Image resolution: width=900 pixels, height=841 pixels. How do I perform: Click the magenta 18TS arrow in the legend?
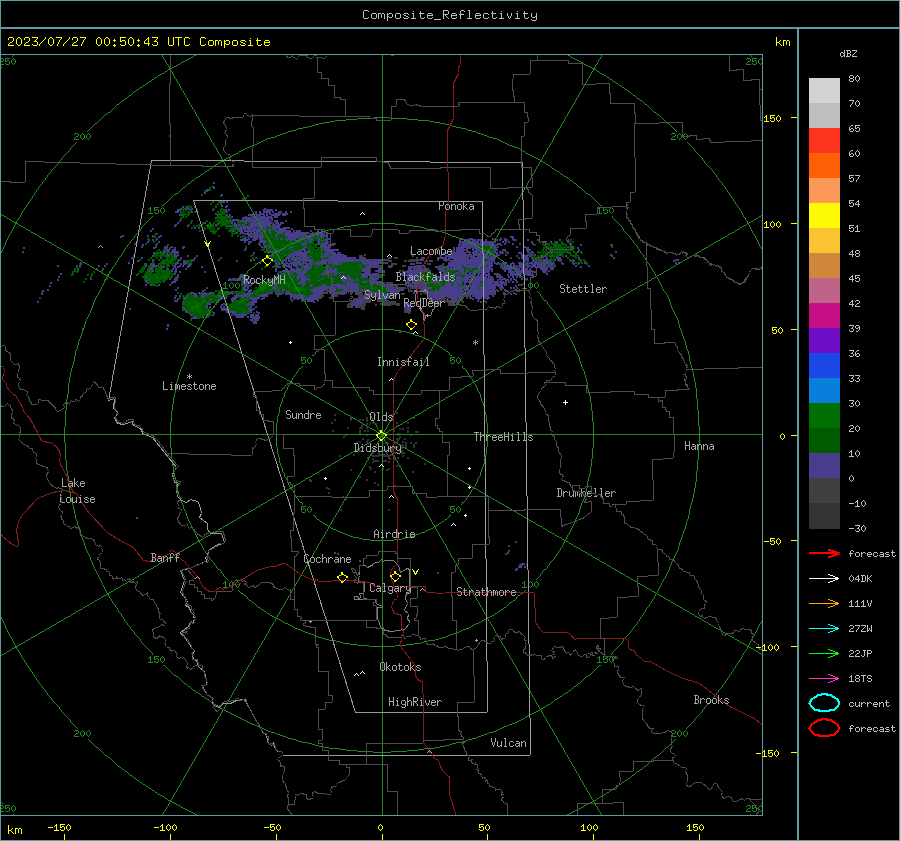pyautogui.click(x=824, y=678)
